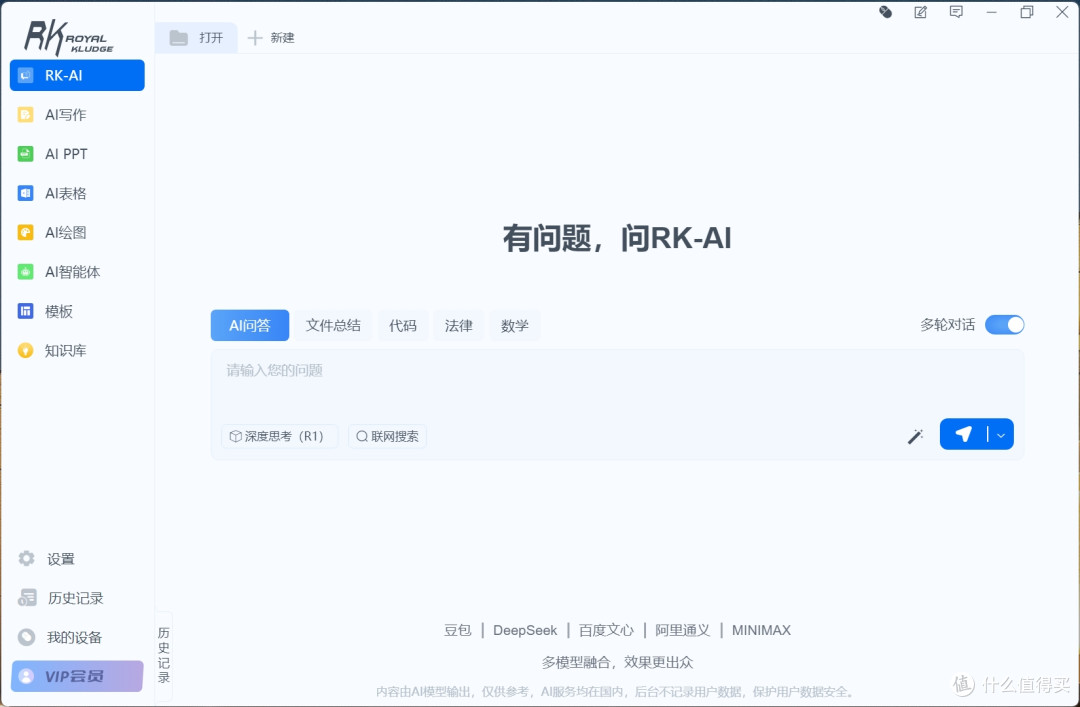
Task: Switch to the 数学 tab
Action: [515, 325]
